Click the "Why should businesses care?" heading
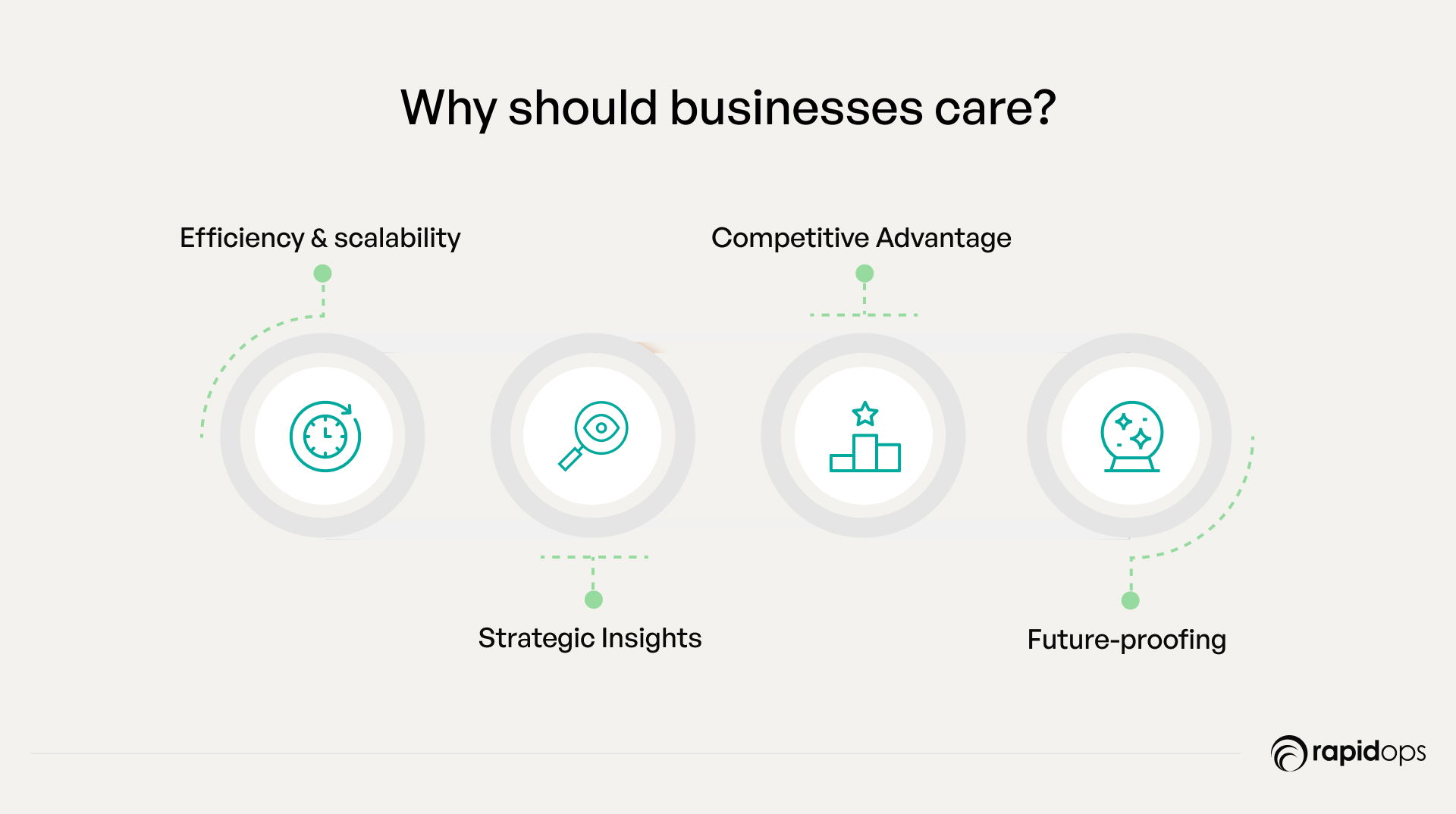Screen dimensions: 1456x814 coord(728,108)
